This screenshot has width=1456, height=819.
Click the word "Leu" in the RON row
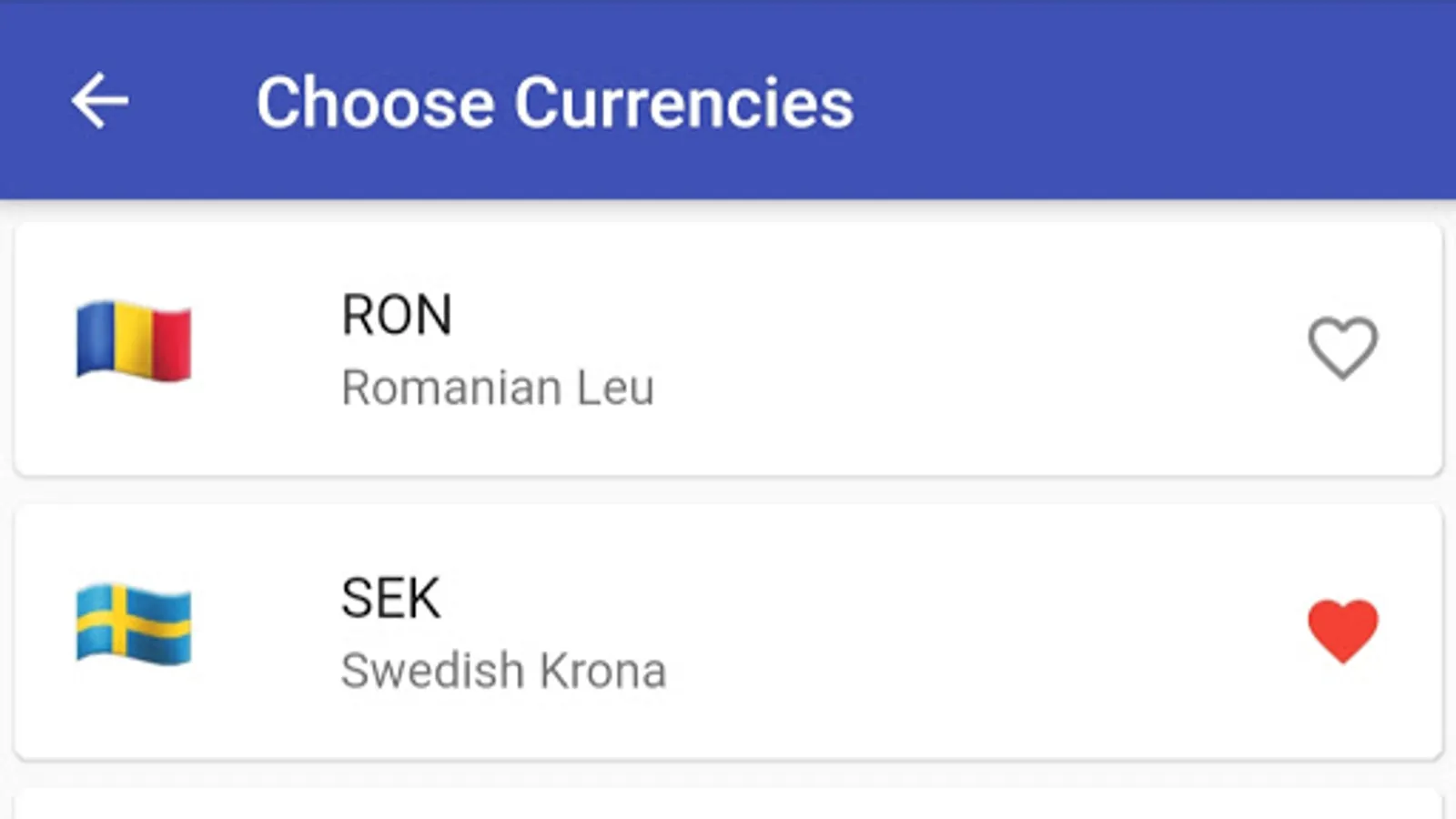click(x=616, y=388)
